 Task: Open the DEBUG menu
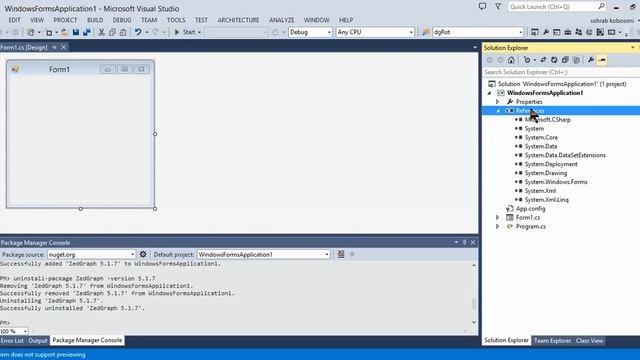click(x=122, y=20)
